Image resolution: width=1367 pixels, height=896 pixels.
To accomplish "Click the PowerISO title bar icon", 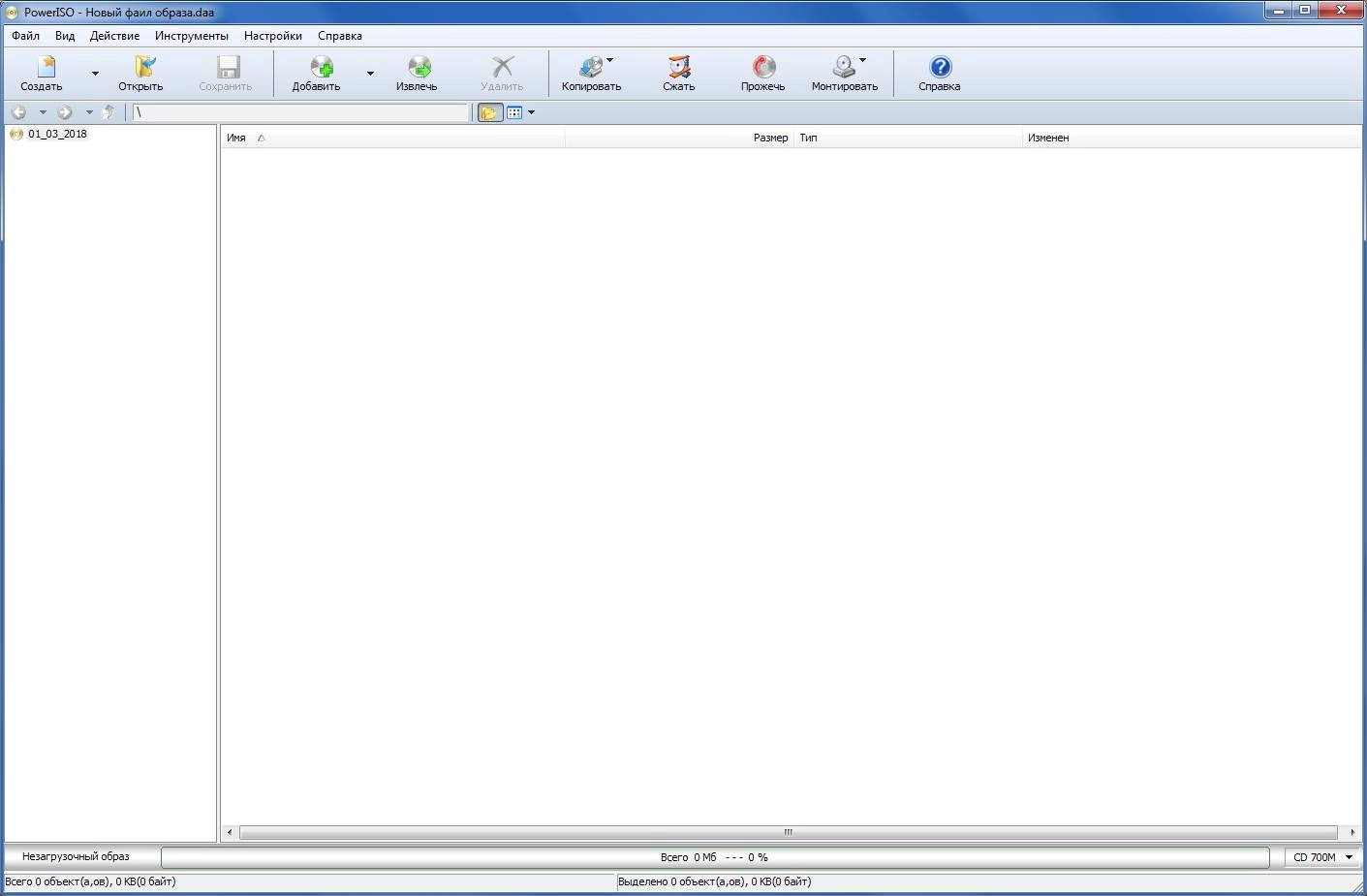I will coord(12,13).
